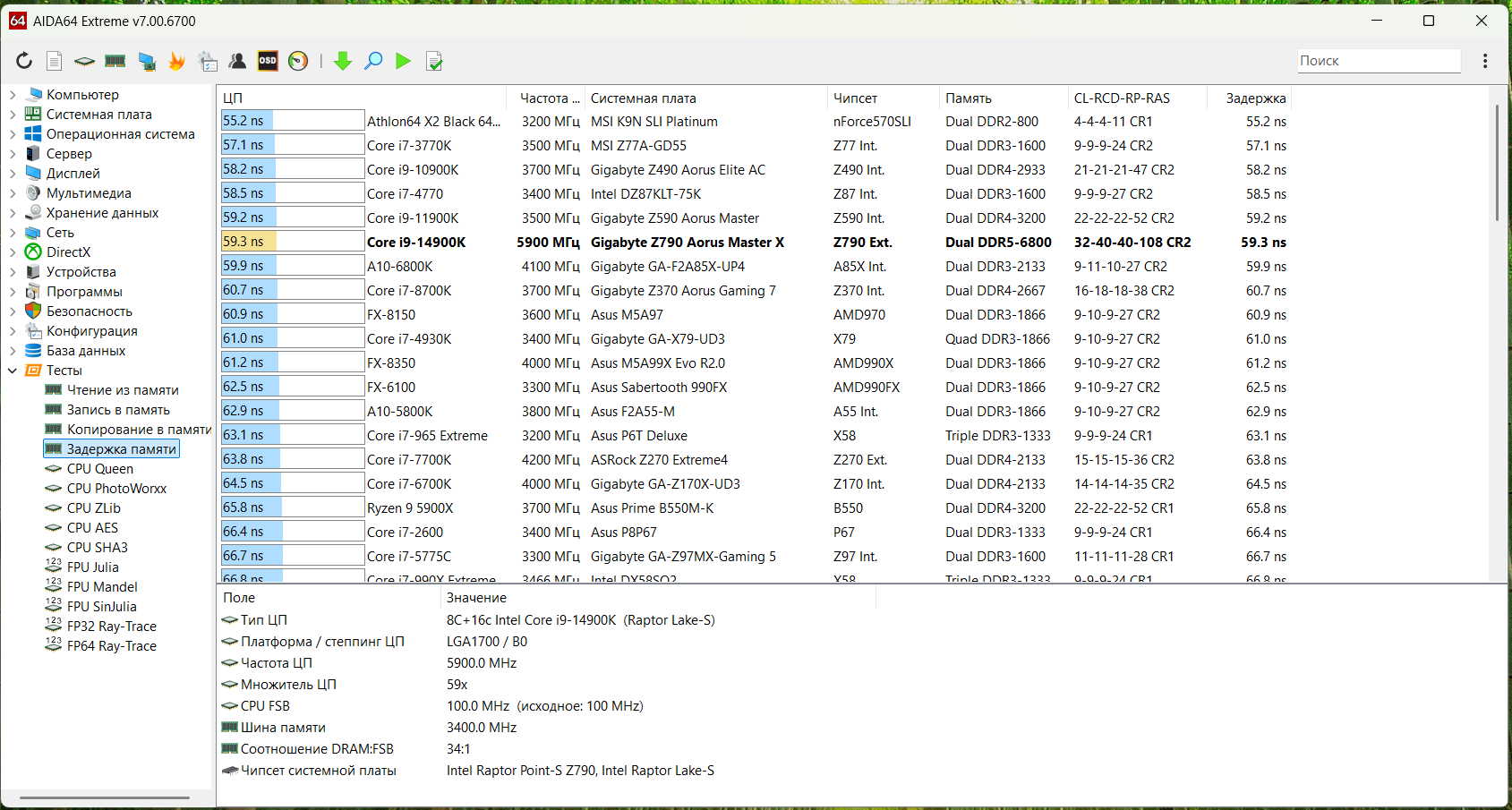Click the user silhouette toolbar icon
Viewport: 1512px width, 810px height.
(238, 61)
